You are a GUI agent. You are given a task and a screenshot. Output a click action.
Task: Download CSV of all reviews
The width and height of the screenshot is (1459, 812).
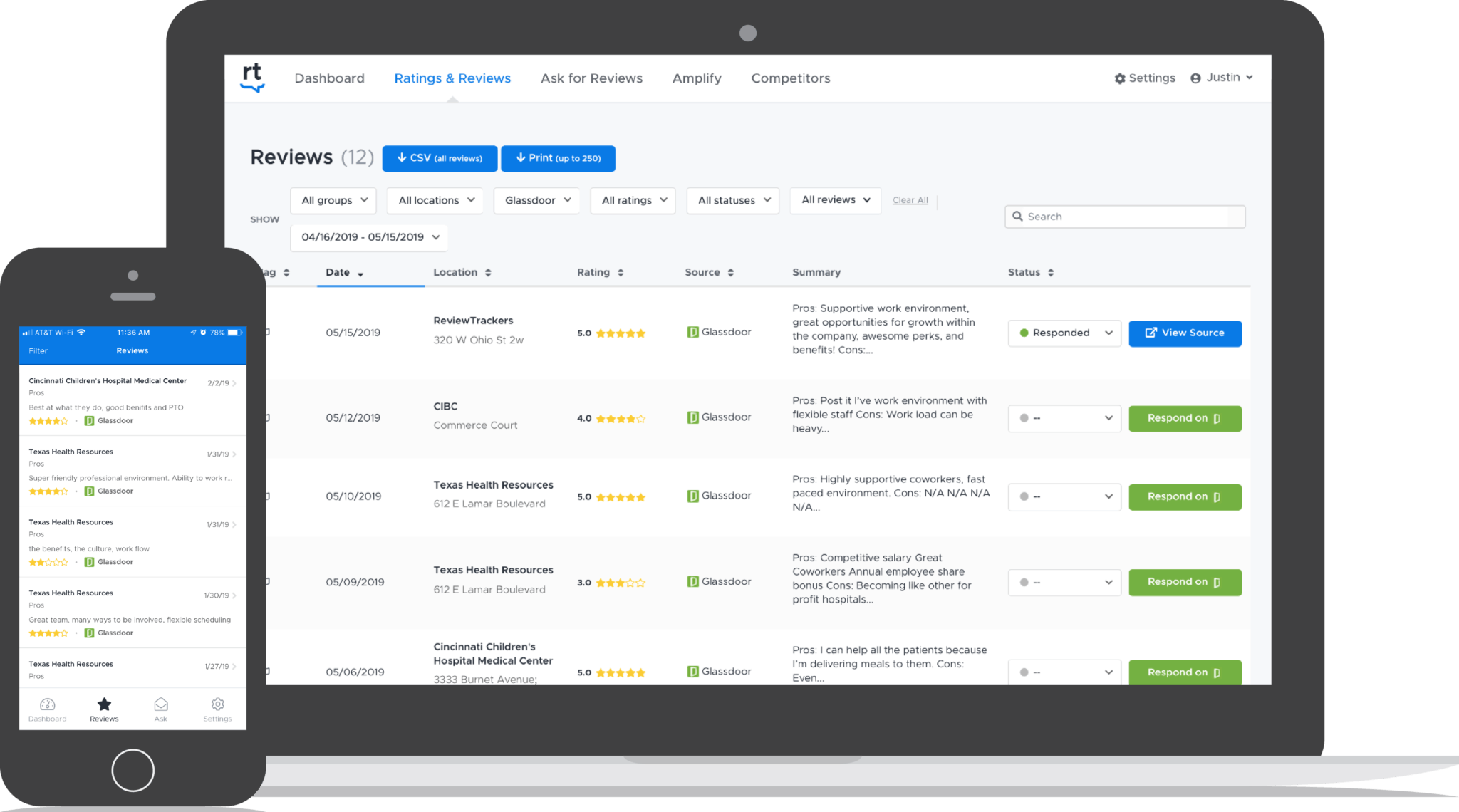[x=440, y=158]
